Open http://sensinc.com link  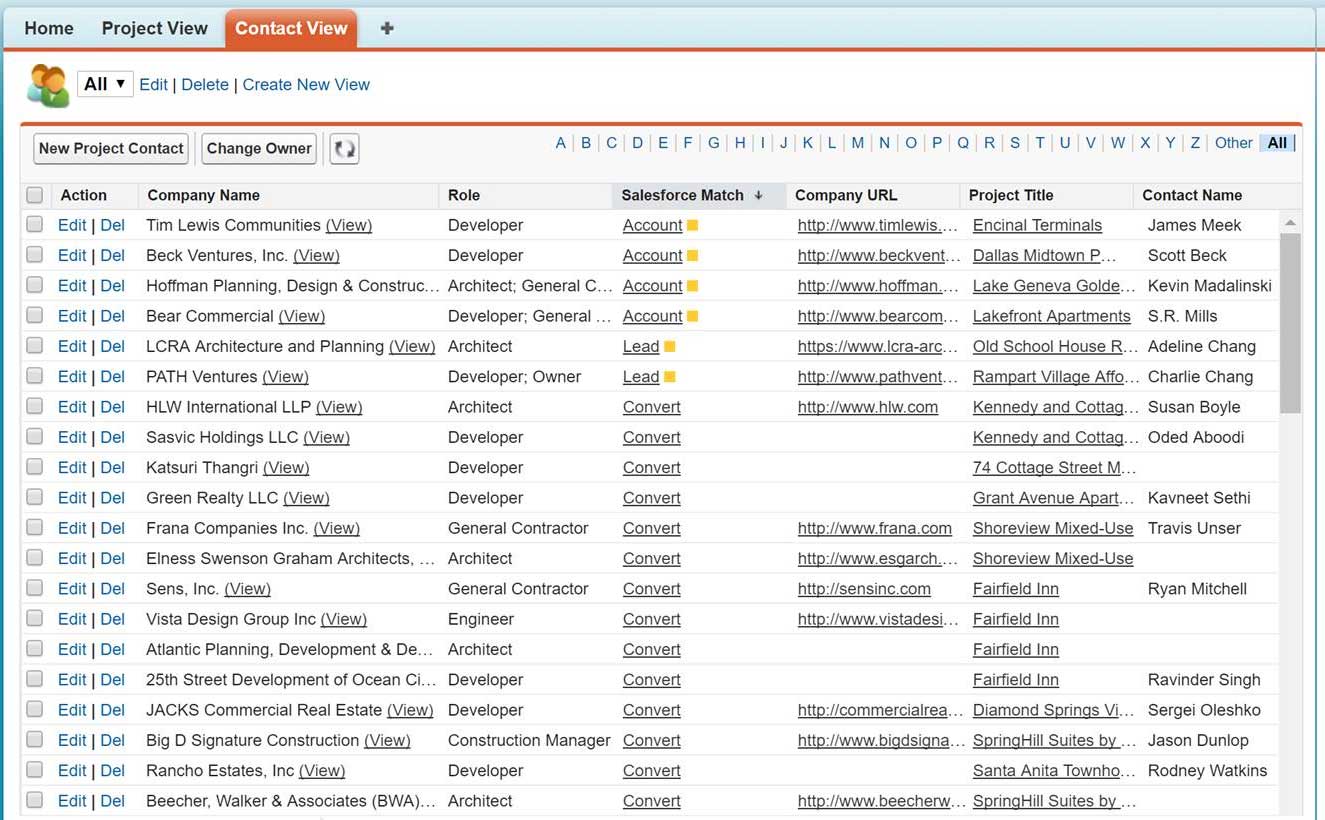click(x=864, y=589)
